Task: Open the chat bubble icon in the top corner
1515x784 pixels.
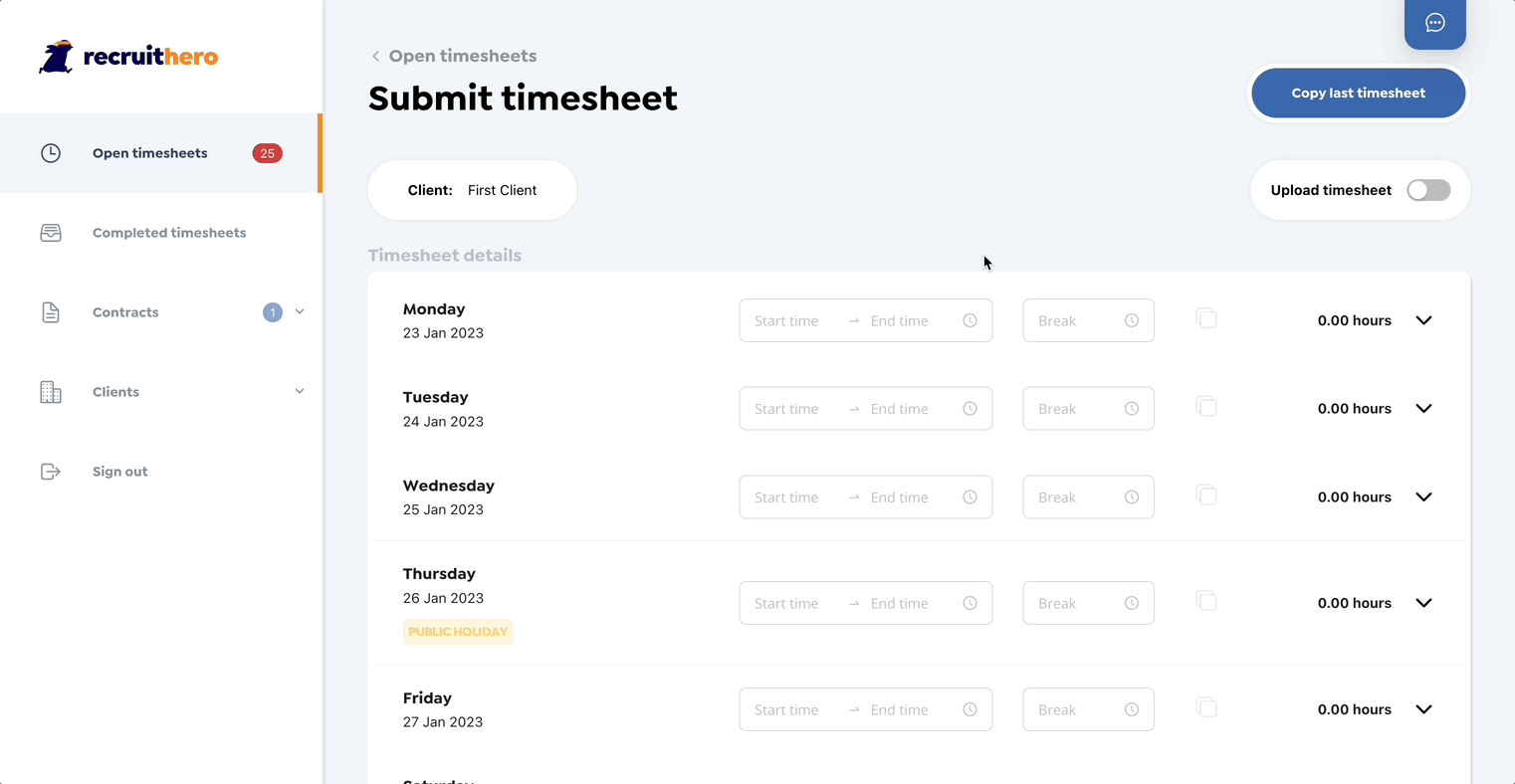Action: (1434, 23)
